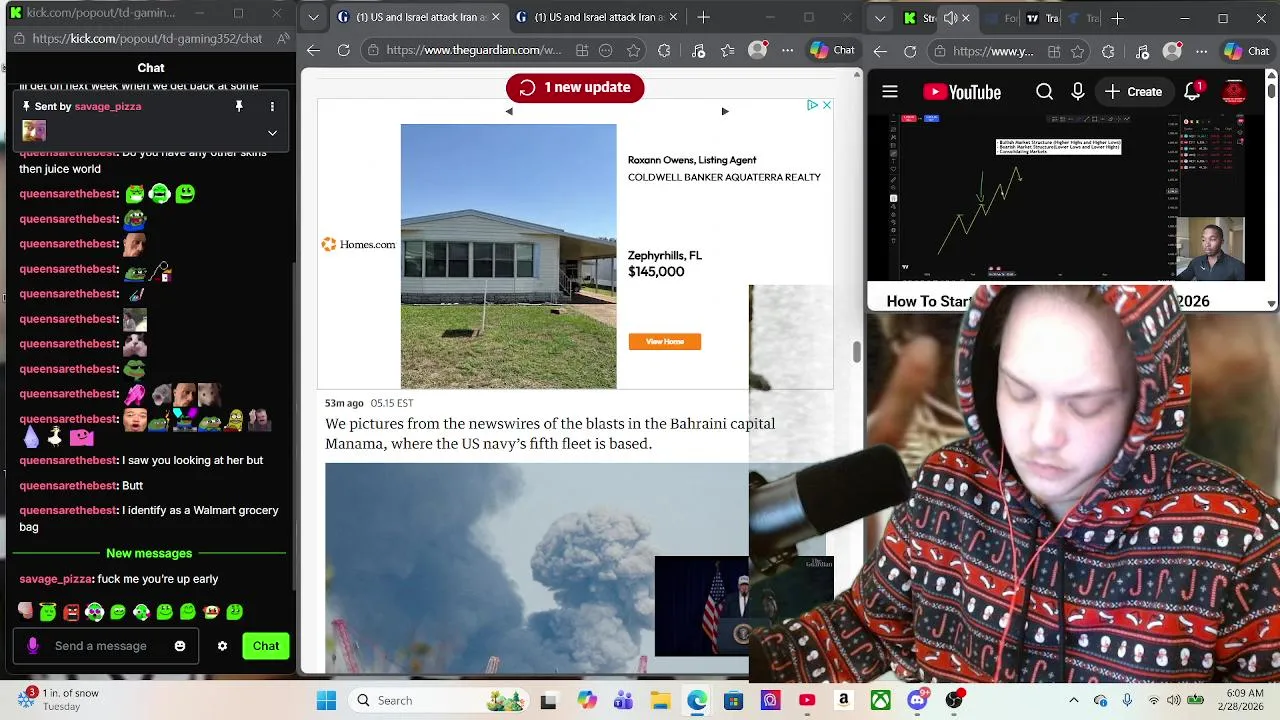Open YouTube hamburger guide menu
The image size is (1280, 720).
pos(889,92)
